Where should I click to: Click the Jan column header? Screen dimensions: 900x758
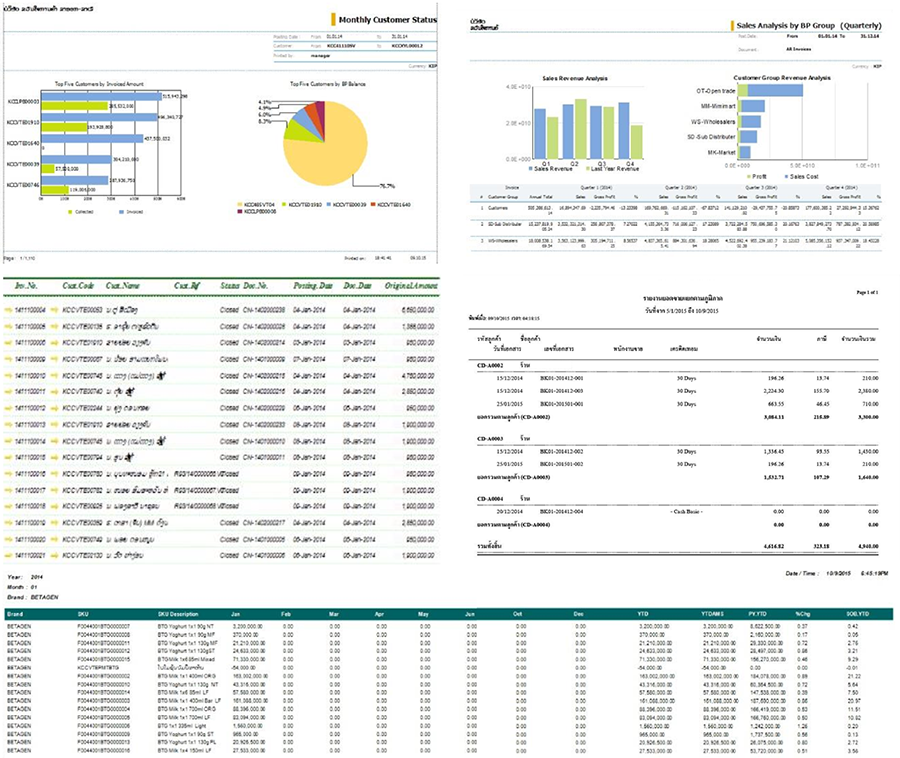click(235, 614)
